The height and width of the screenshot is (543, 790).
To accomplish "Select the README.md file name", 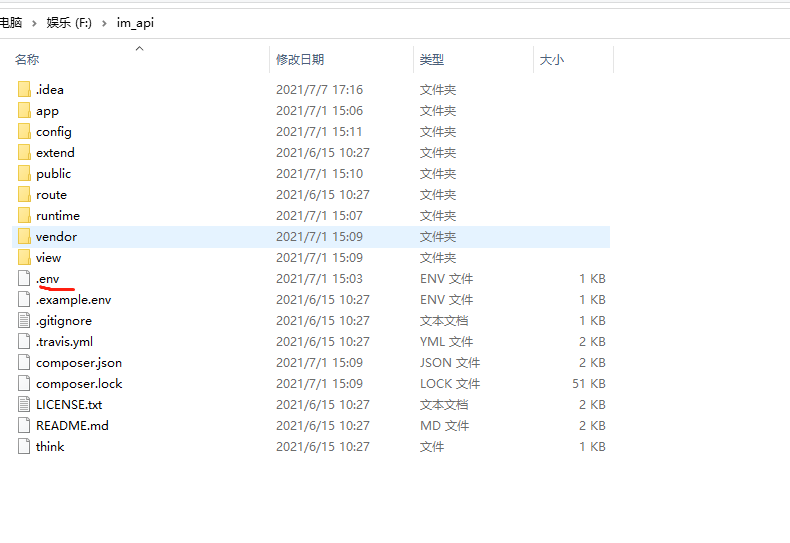I will click(72, 426).
